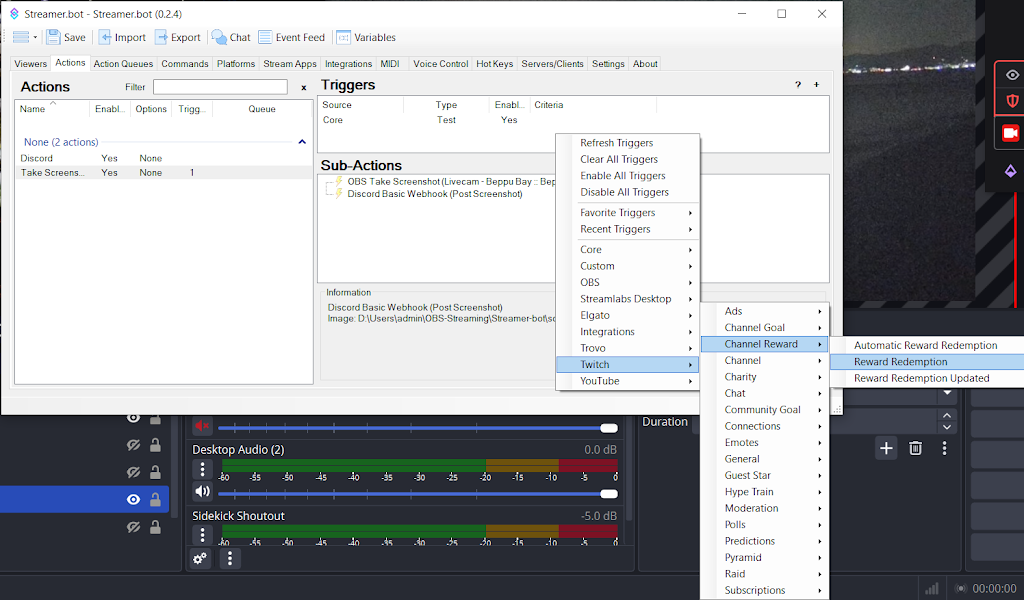Unmute the red muted audio speaker
Image resolution: width=1024 pixels, height=600 pixels.
coord(203,427)
